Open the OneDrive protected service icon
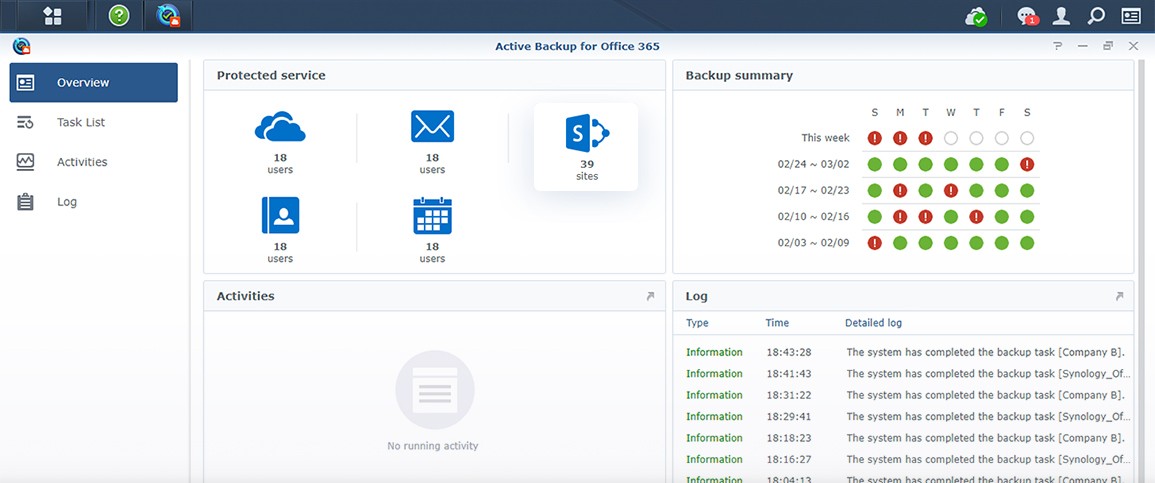 (x=280, y=126)
